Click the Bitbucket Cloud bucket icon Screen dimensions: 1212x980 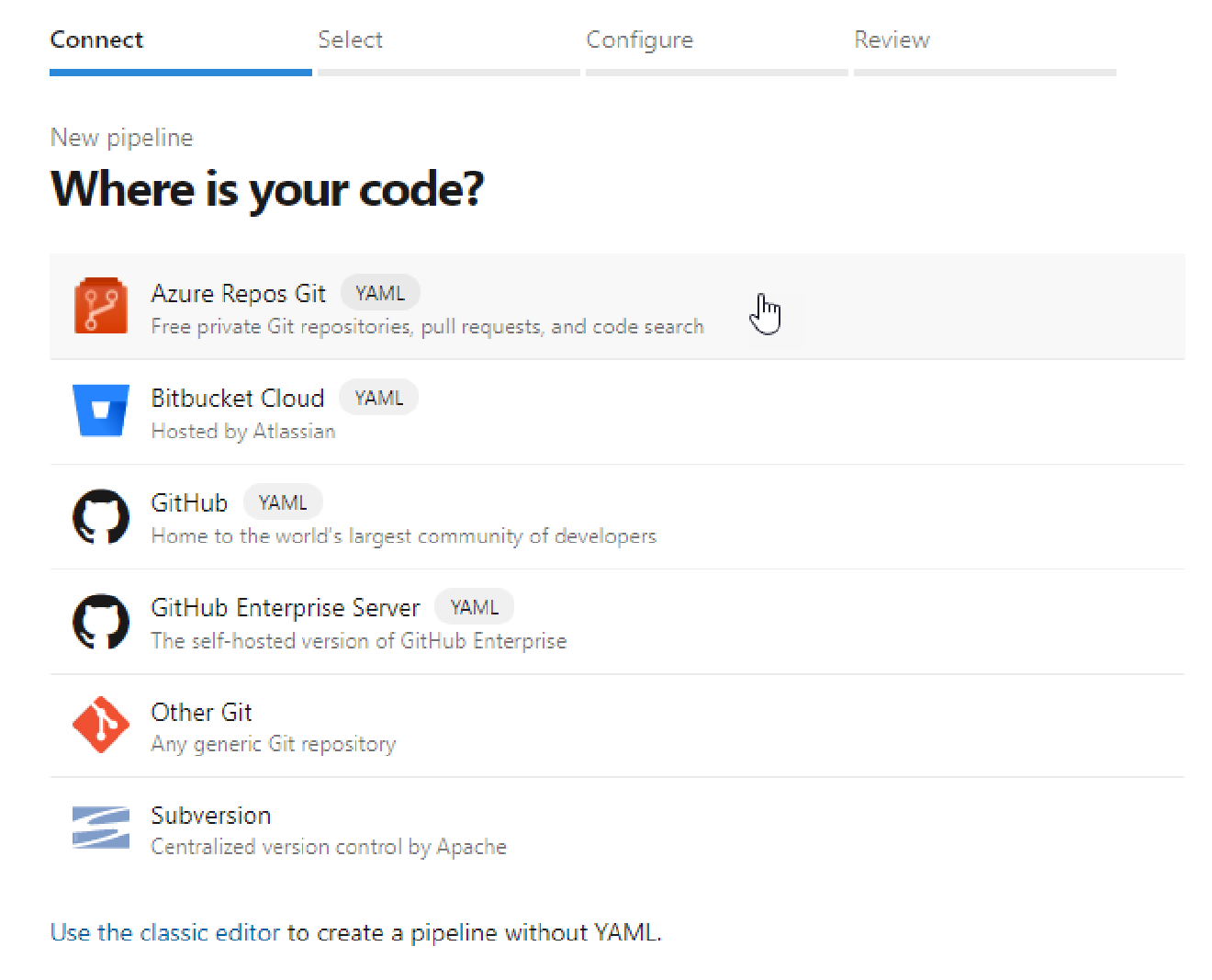pos(101,411)
